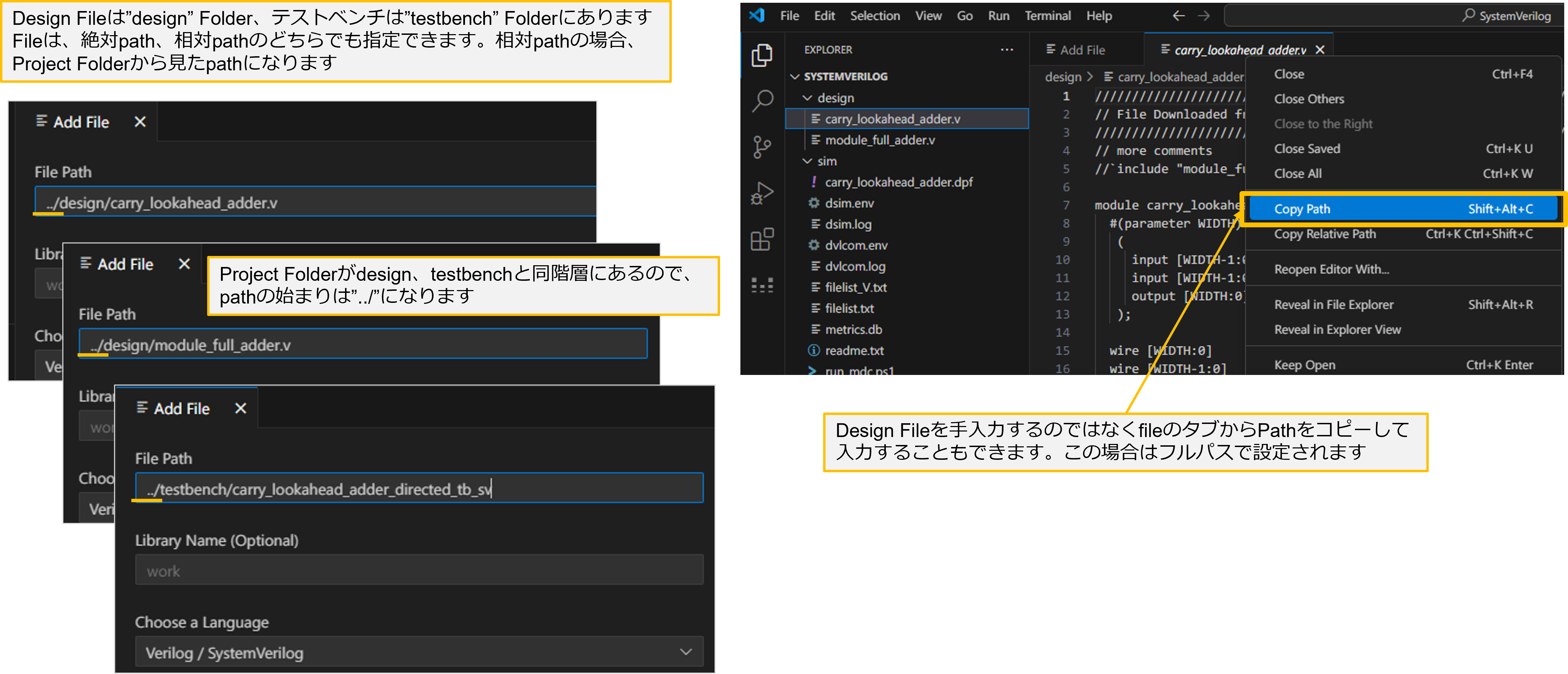Open the Help menu

point(1099,16)
